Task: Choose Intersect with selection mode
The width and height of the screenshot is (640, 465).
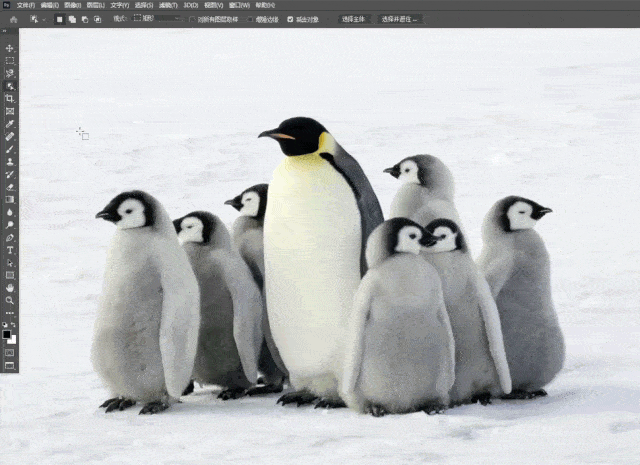Action: (x=98, y=19)
